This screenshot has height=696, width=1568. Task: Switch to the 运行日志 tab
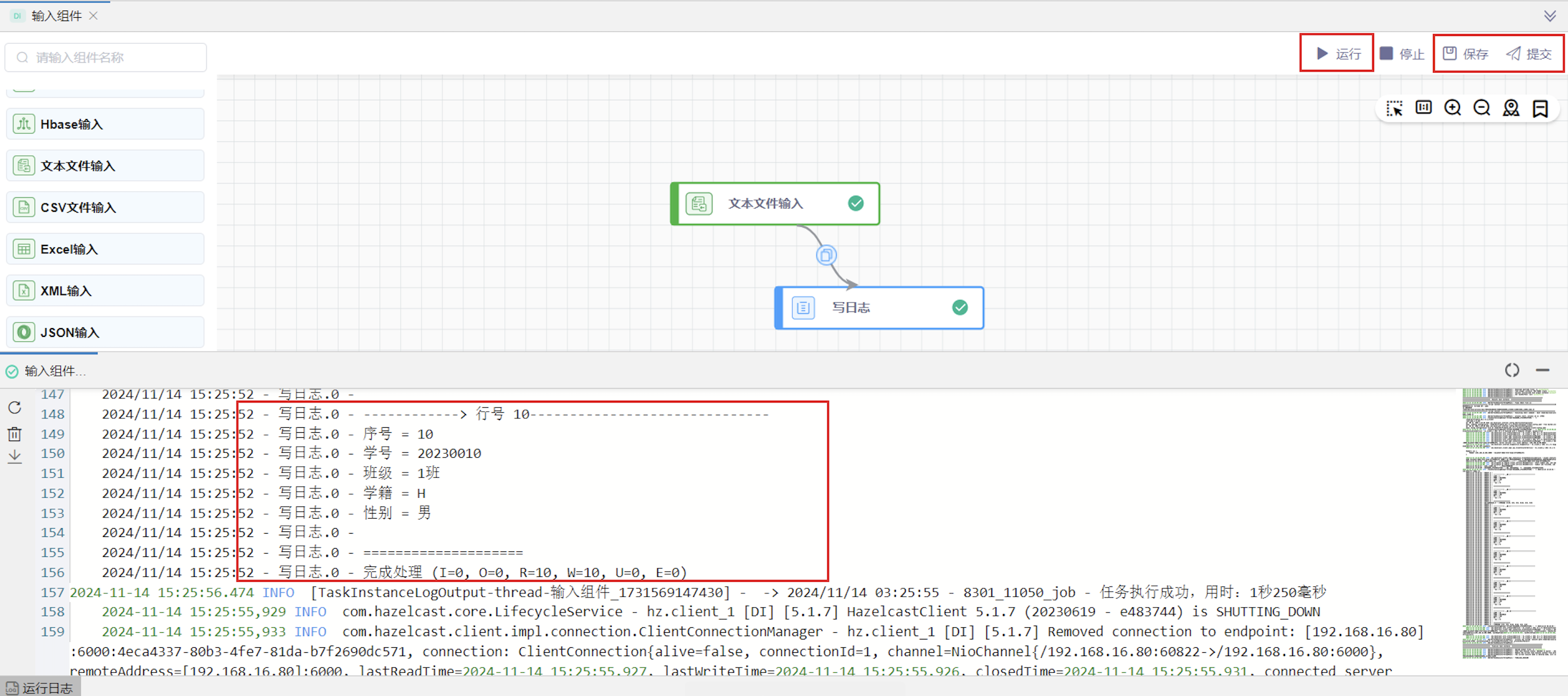pyautogui.click(x=40, y=688)
